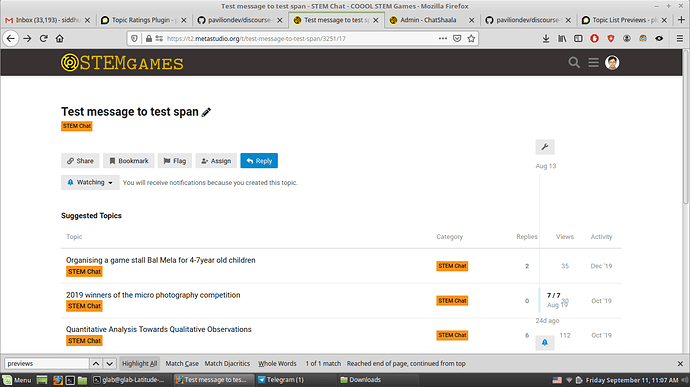Click the Flag button
Viewport: 690px width, 387px height.
pyautogui.click(x=175, y=161)
